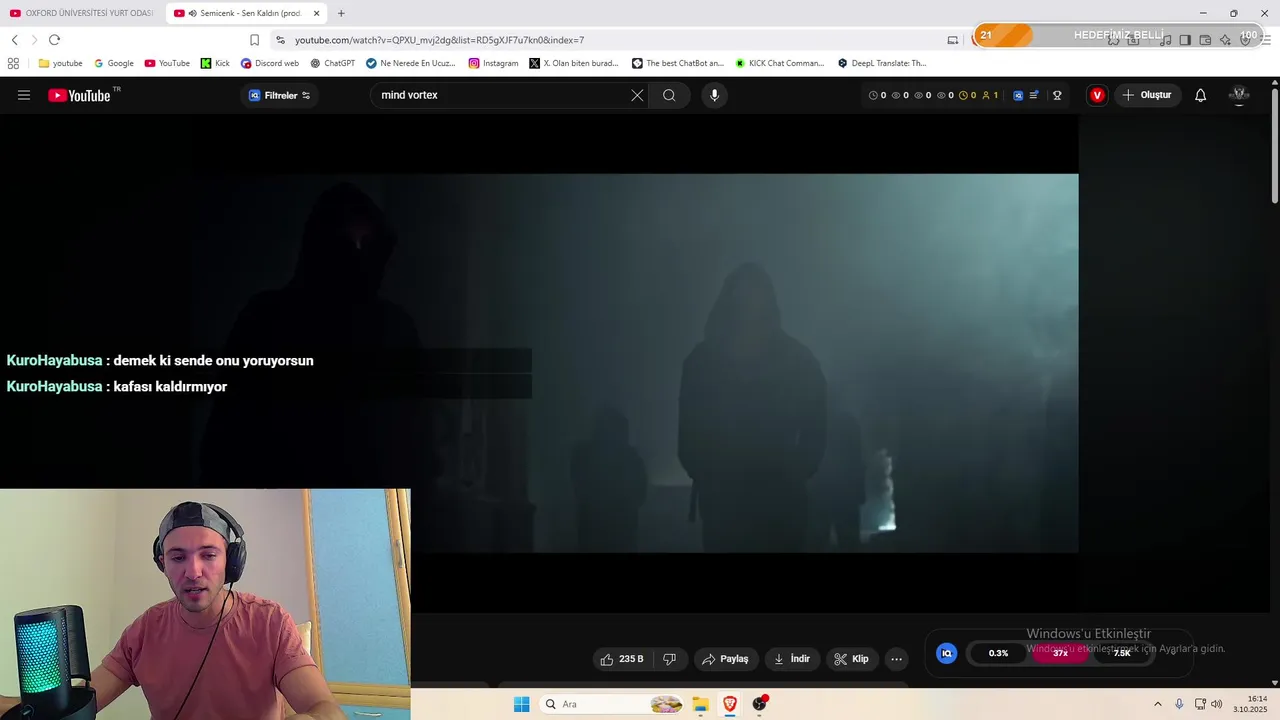1280x720 pixels.
Task: Open site settings icon in address bar
Action: pos(280,40)
